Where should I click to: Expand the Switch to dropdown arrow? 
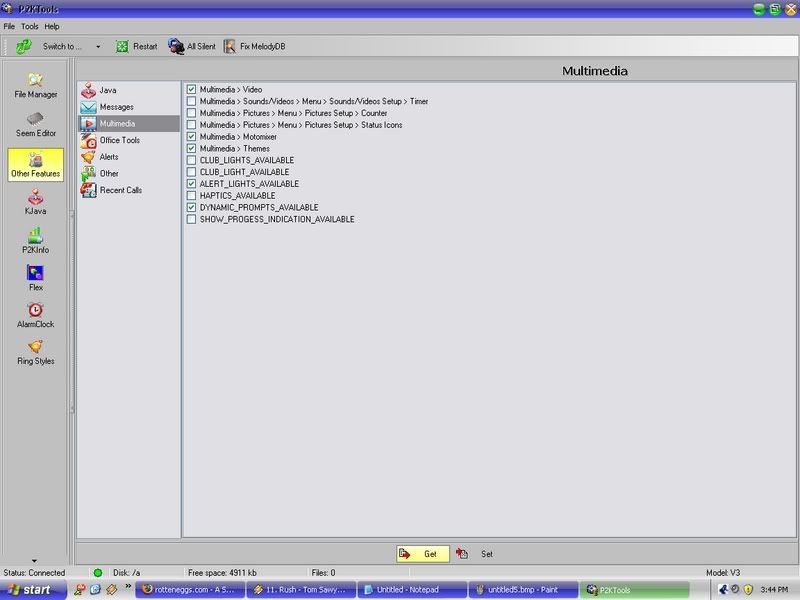tap(98, 47)
